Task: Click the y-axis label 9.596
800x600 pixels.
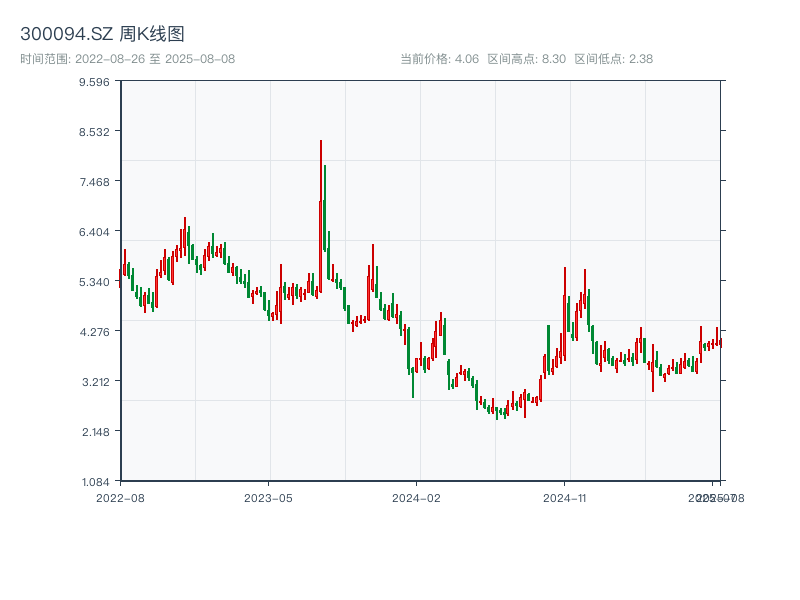Action: [x=94, y=82]
